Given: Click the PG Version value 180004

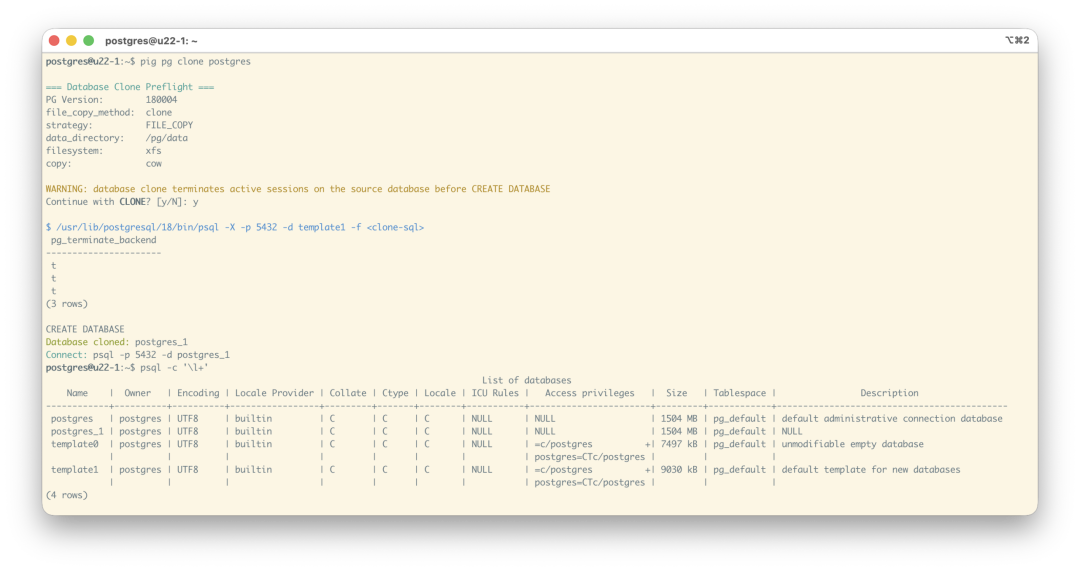Looking at the screenshot, I should click(161, 99).
